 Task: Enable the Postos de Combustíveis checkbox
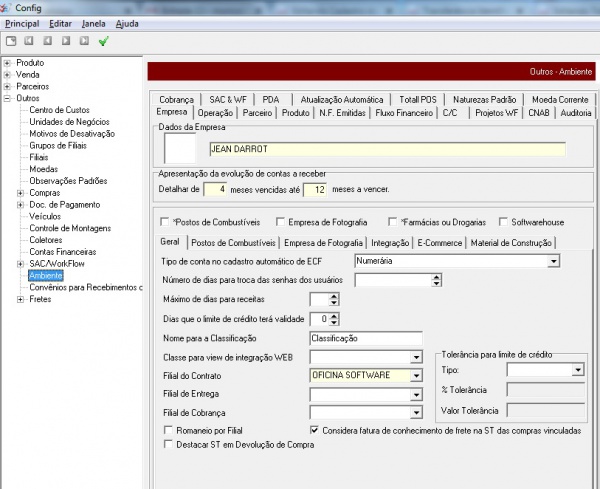click(x=166, y=222)
